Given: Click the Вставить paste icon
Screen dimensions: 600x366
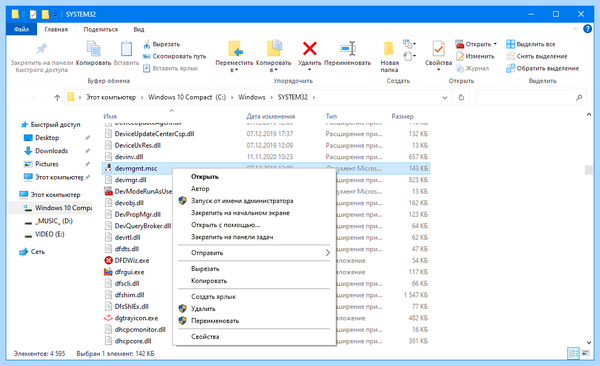Looking at the screenshot, I should click(x=126, y=49).
